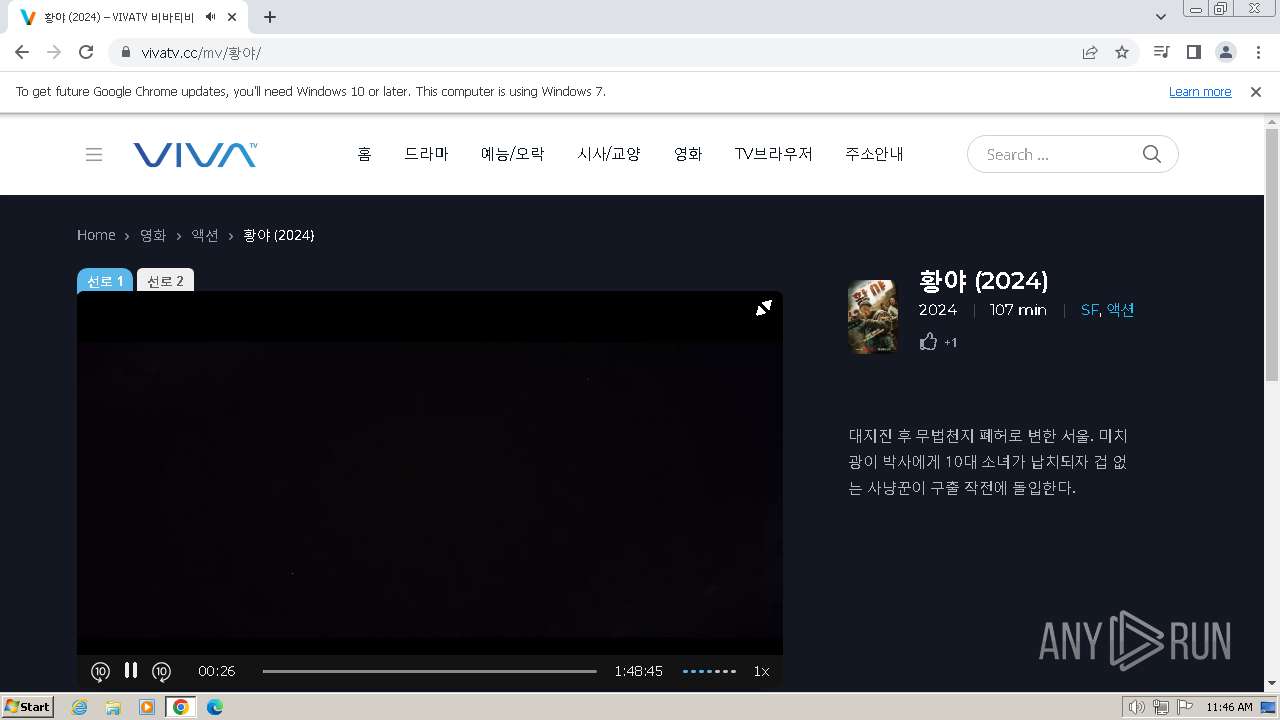This screenshot has width=1280, height=720.
Task: Click the search magnifier icon
Action: pos(1152,154)
